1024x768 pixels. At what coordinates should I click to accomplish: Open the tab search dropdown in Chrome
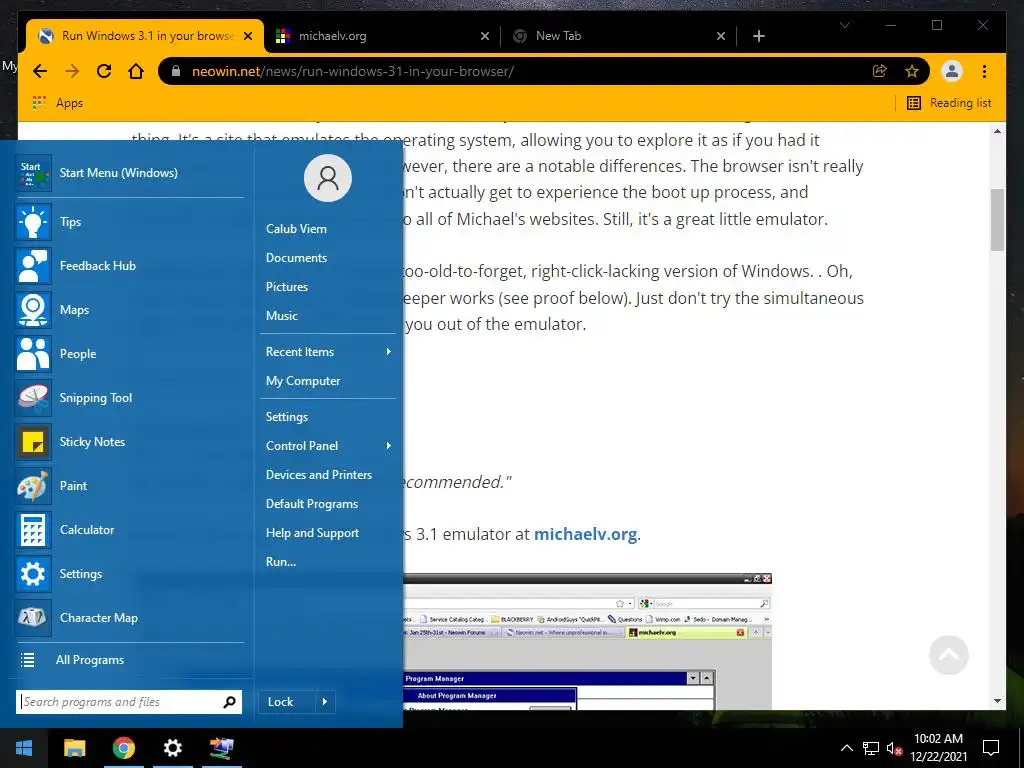[x=844, y=25]
